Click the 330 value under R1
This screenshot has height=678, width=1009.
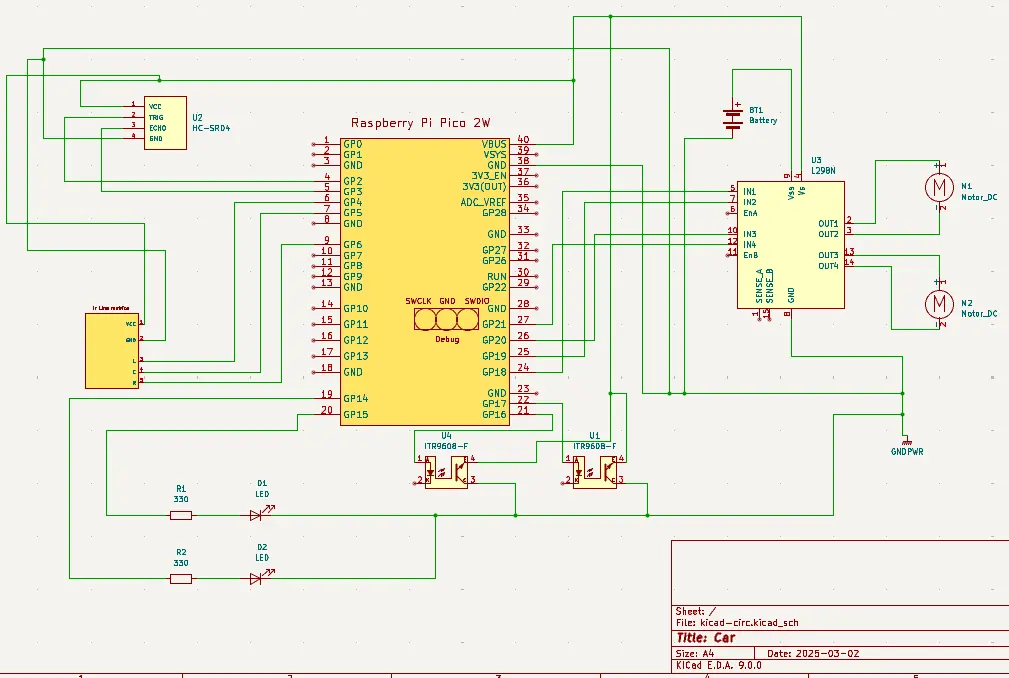tap(181, 499)
